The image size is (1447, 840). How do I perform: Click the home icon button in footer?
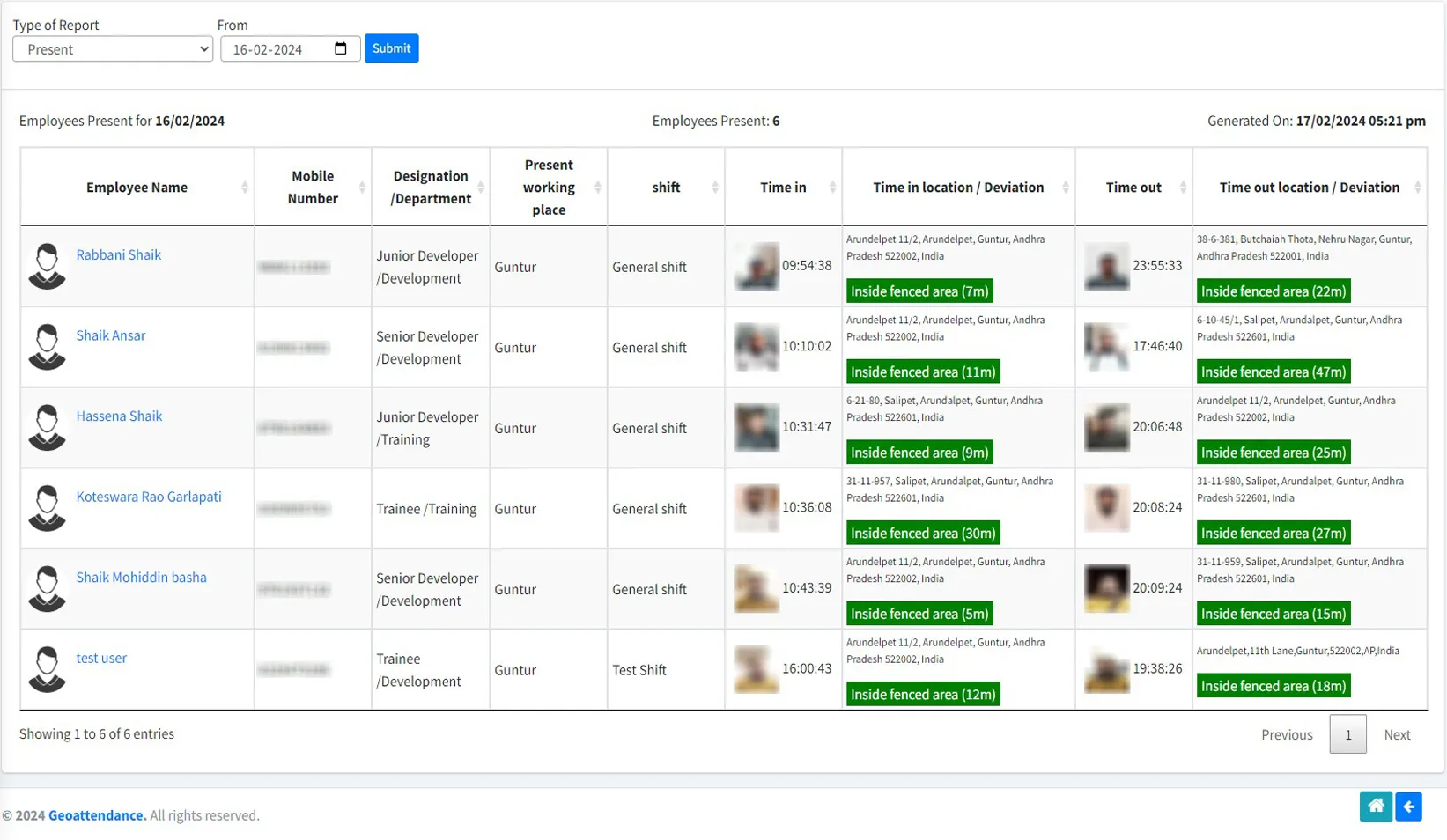tap(1375, 807)
